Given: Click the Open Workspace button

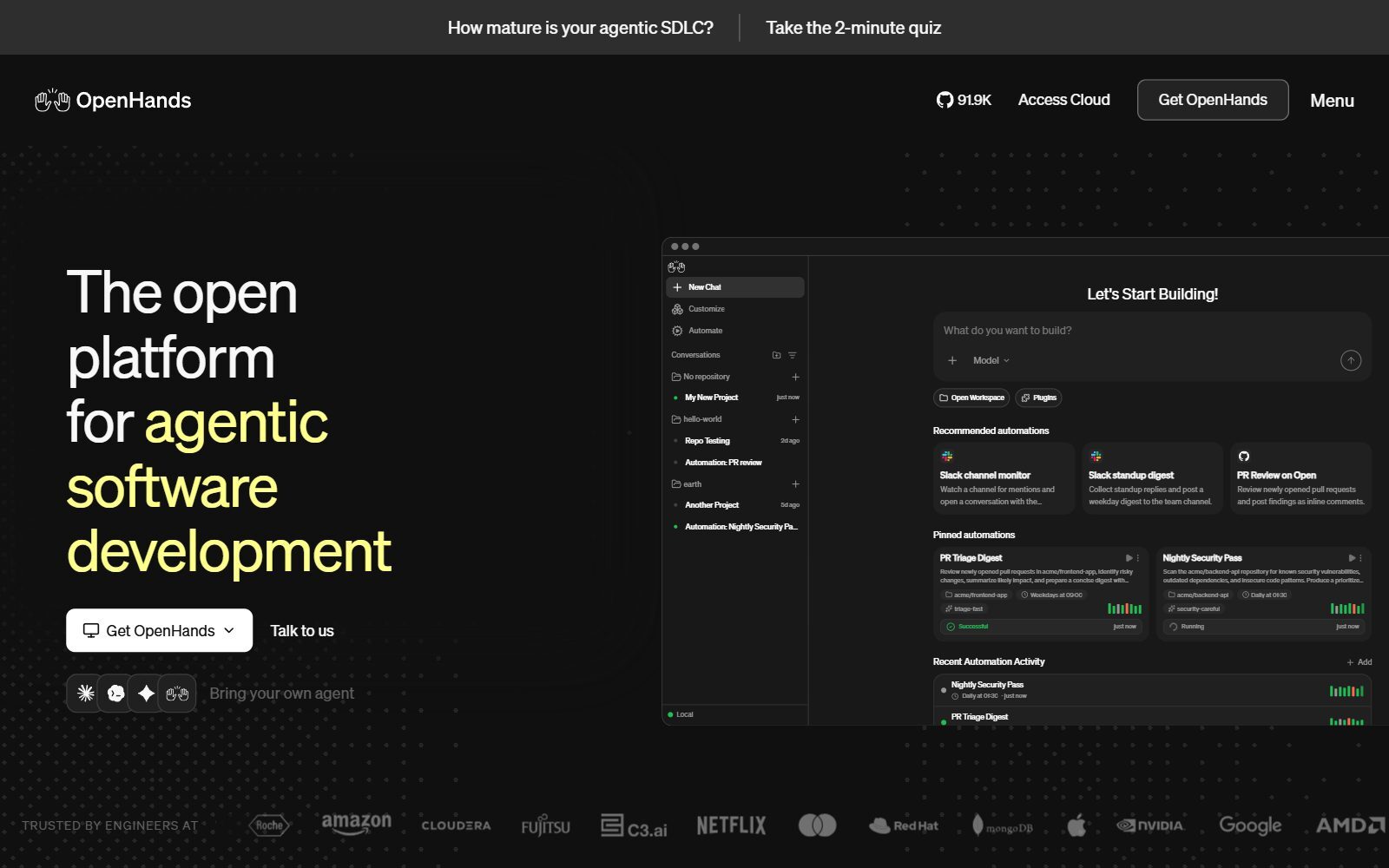Looking at the screenshot, I should [x=971, y=398].
